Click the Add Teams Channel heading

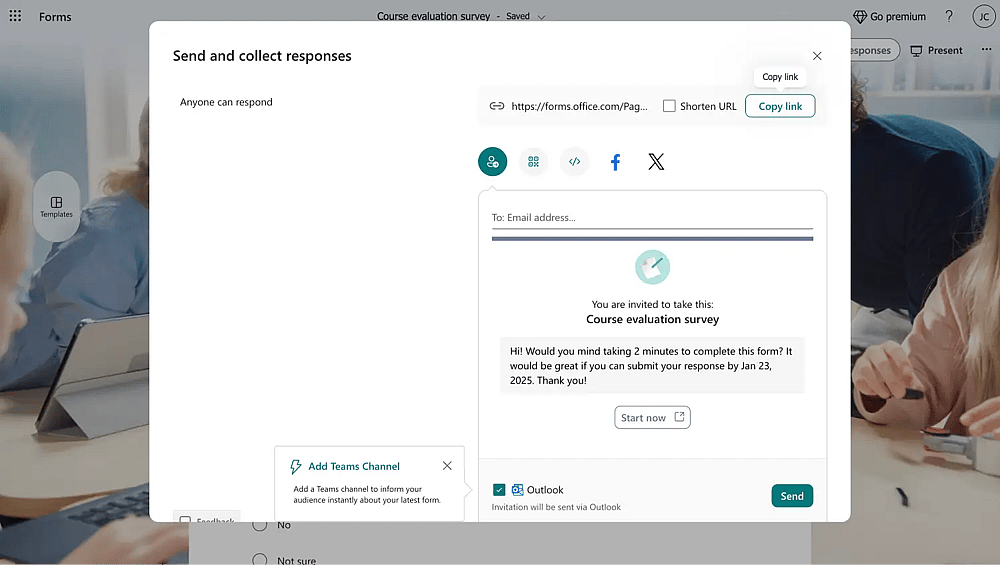click(x=354, y=466)
